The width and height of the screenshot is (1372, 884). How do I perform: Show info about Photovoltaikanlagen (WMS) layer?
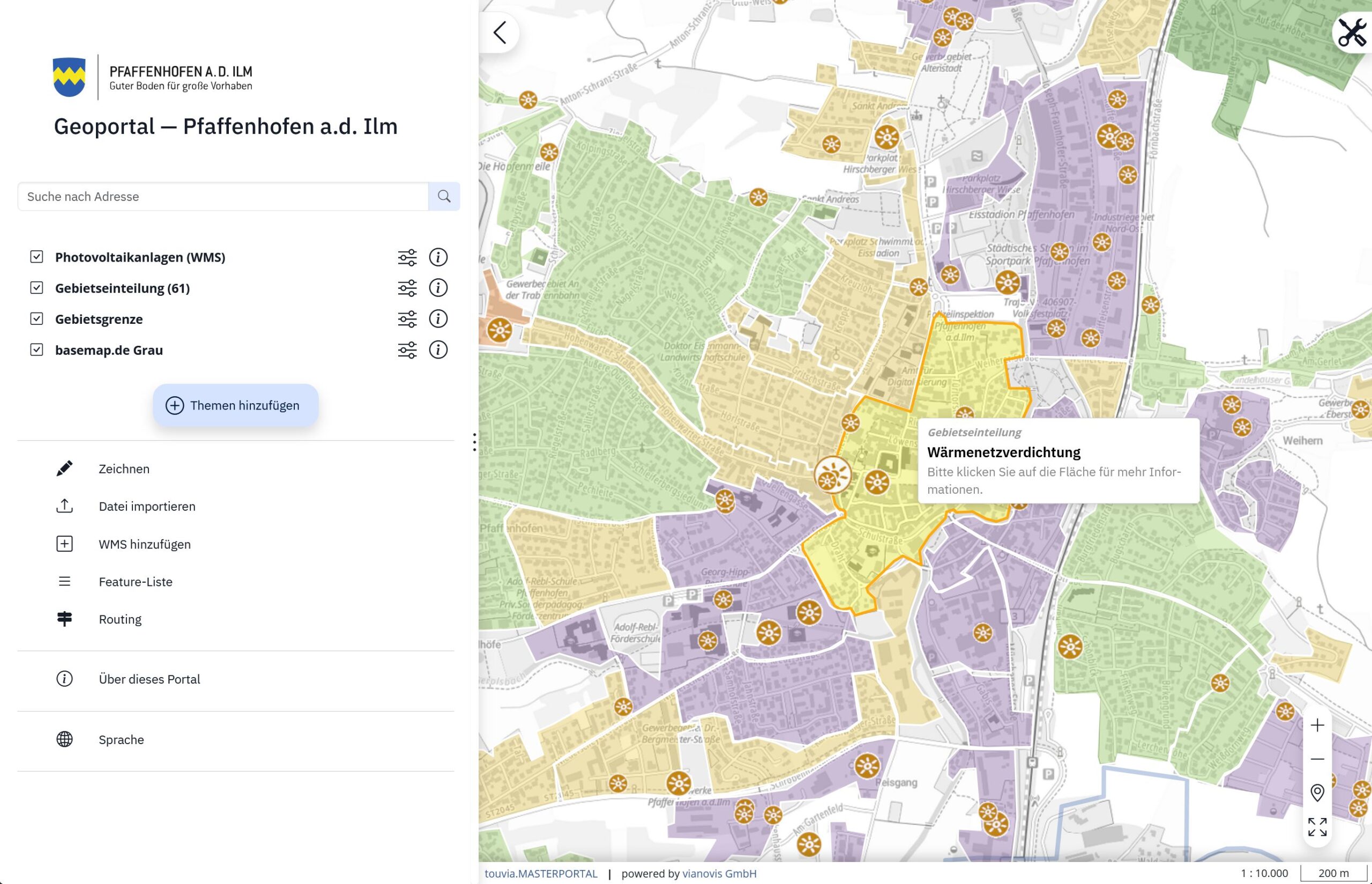[438, 257]
